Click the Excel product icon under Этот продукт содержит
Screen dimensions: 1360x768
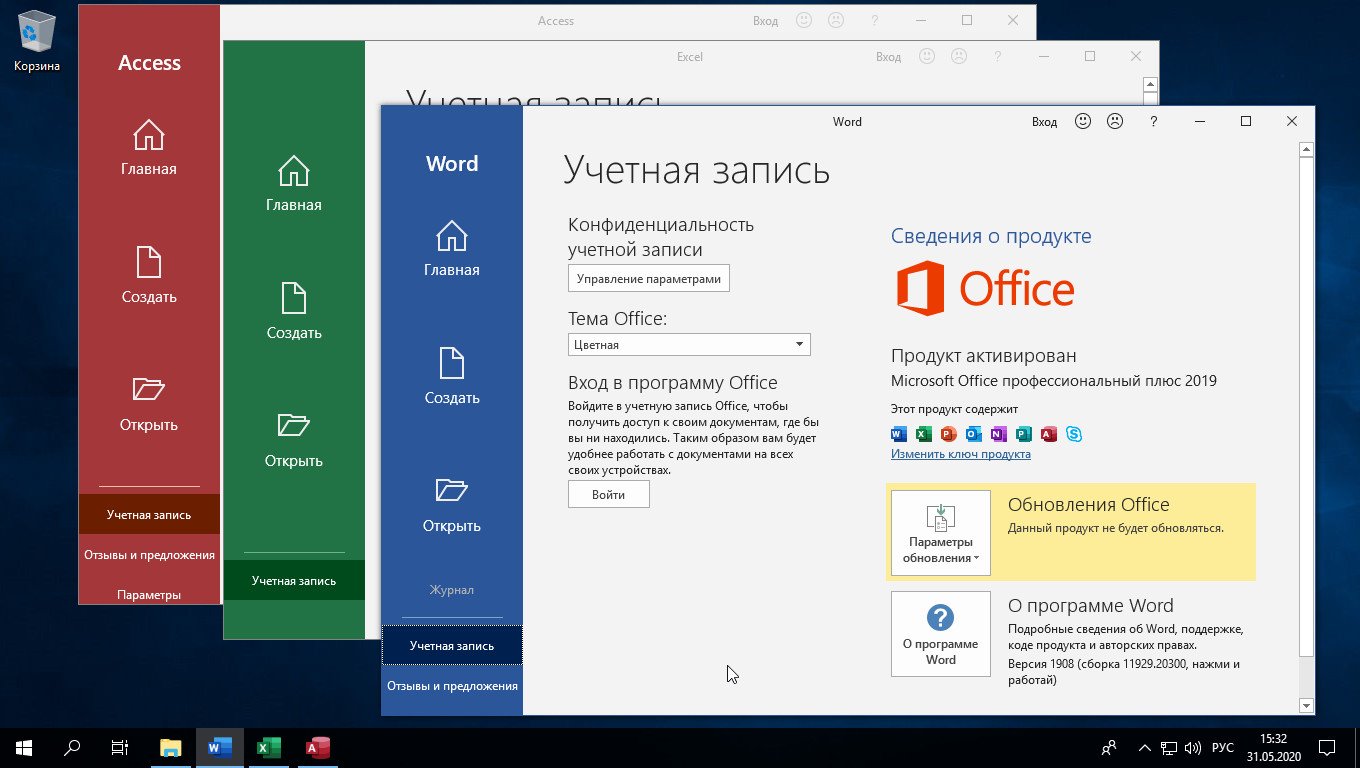(x=923, y=433)
